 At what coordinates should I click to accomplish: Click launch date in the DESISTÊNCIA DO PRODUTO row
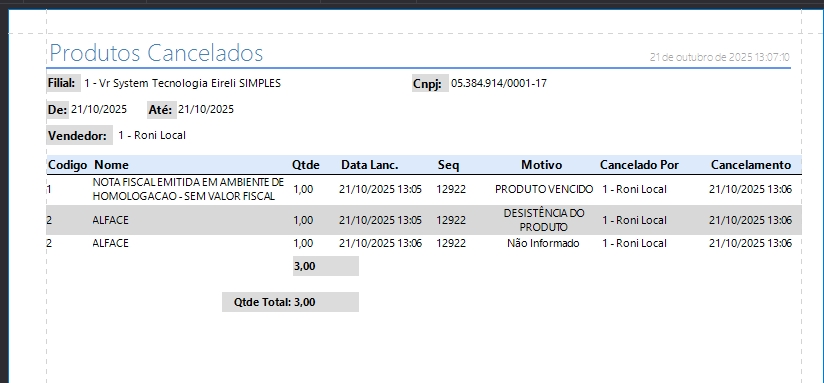380,220
